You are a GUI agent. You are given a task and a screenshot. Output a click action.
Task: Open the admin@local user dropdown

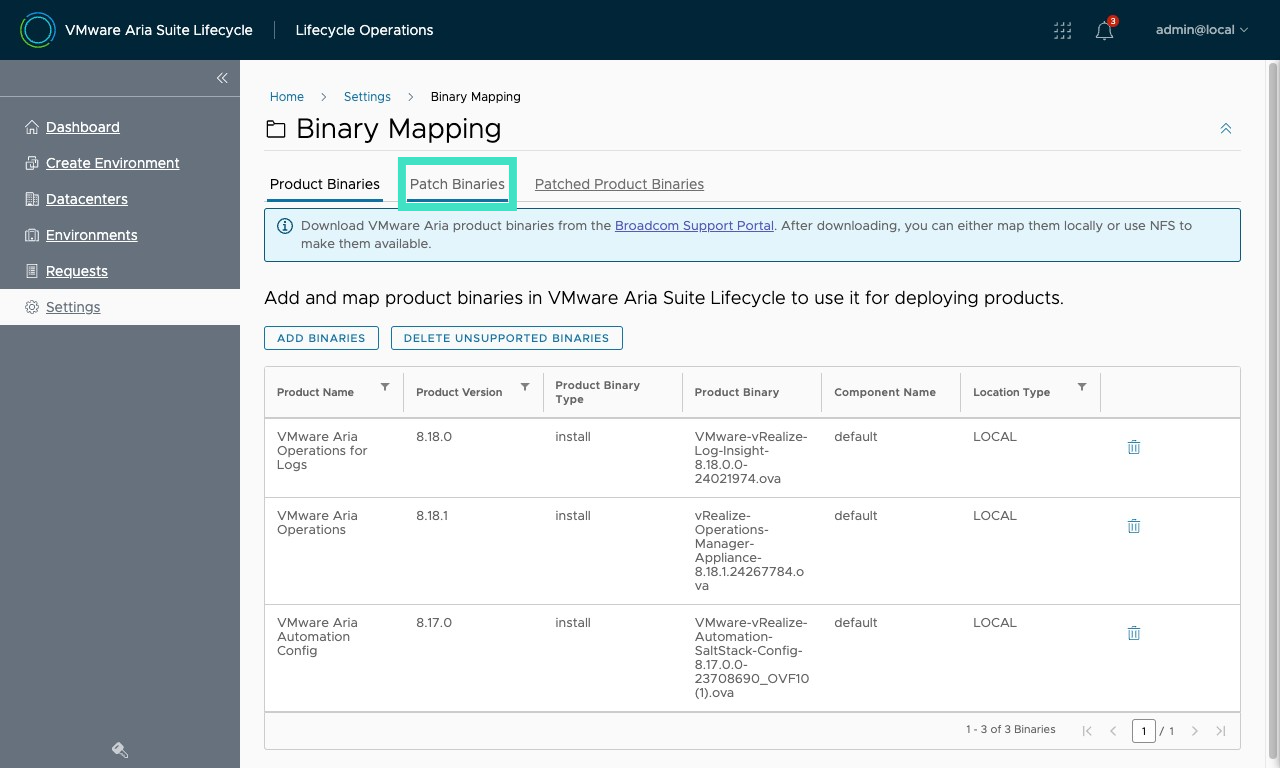pyautogui.click(x=1202, y=30)
